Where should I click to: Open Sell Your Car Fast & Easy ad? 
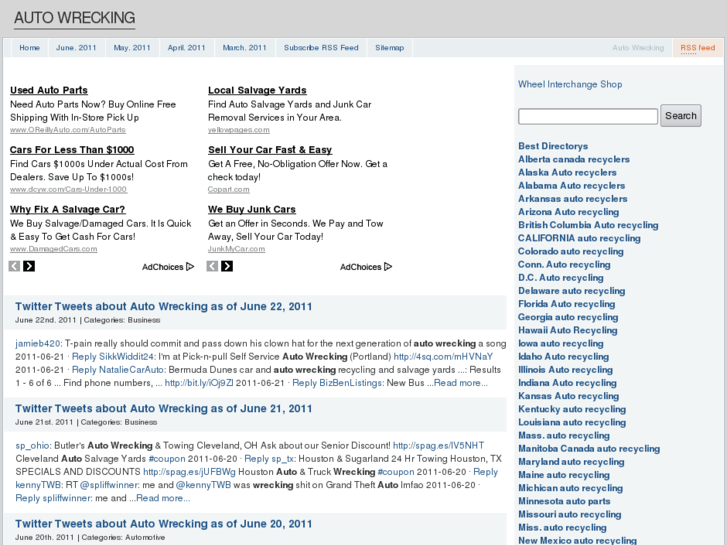[x=270, y=150]
